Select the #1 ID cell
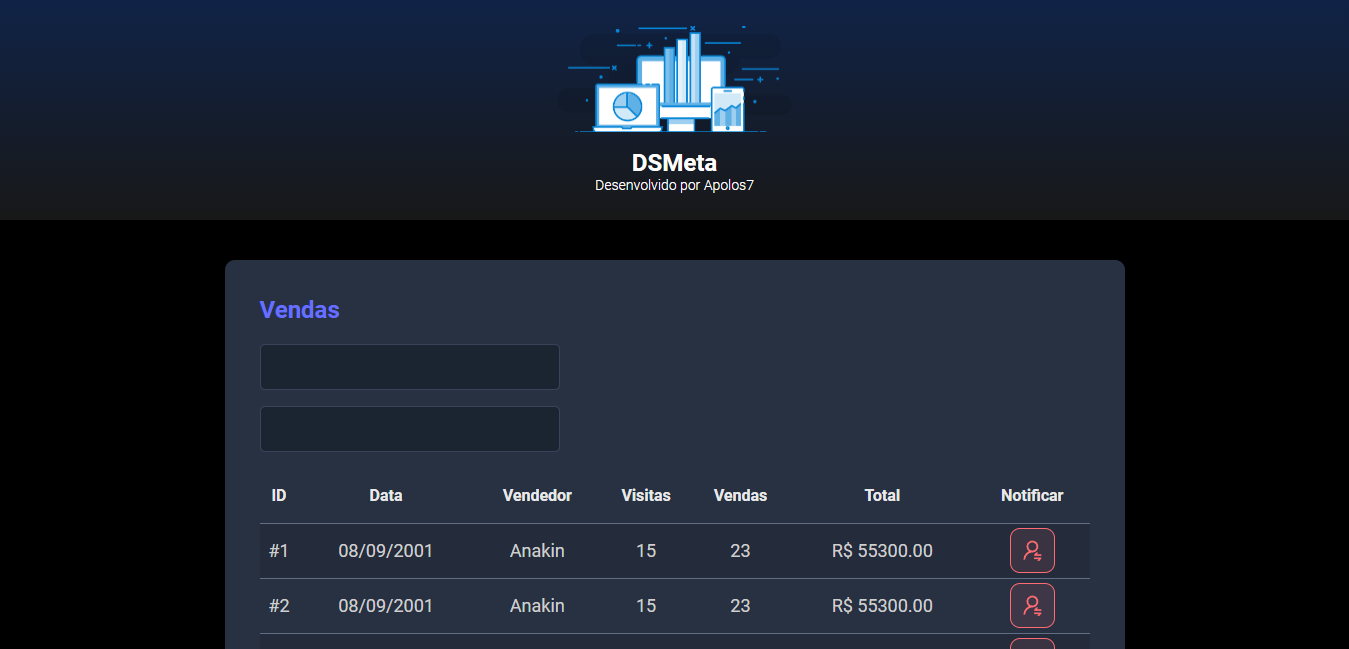This screenshot has height=649, width=1349. click(x=279, y=551)
